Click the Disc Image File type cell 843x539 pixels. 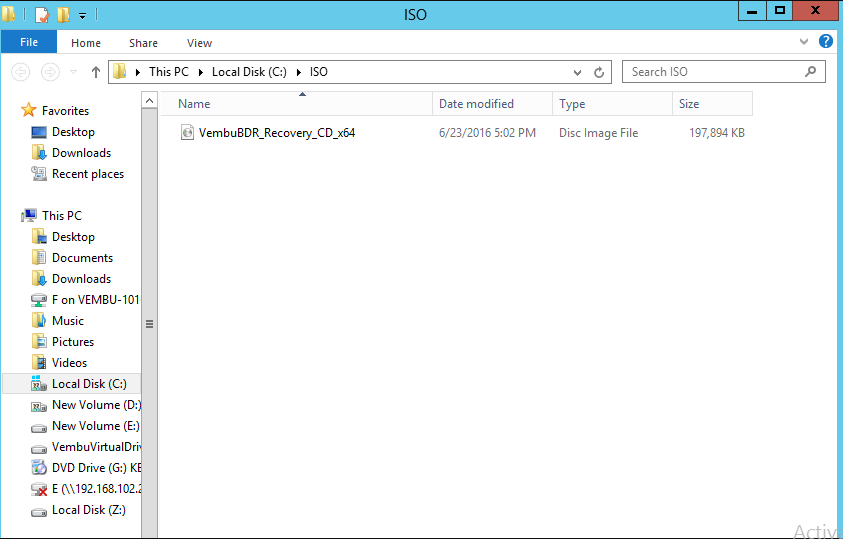pyautogui.click(x=598, y=133)
